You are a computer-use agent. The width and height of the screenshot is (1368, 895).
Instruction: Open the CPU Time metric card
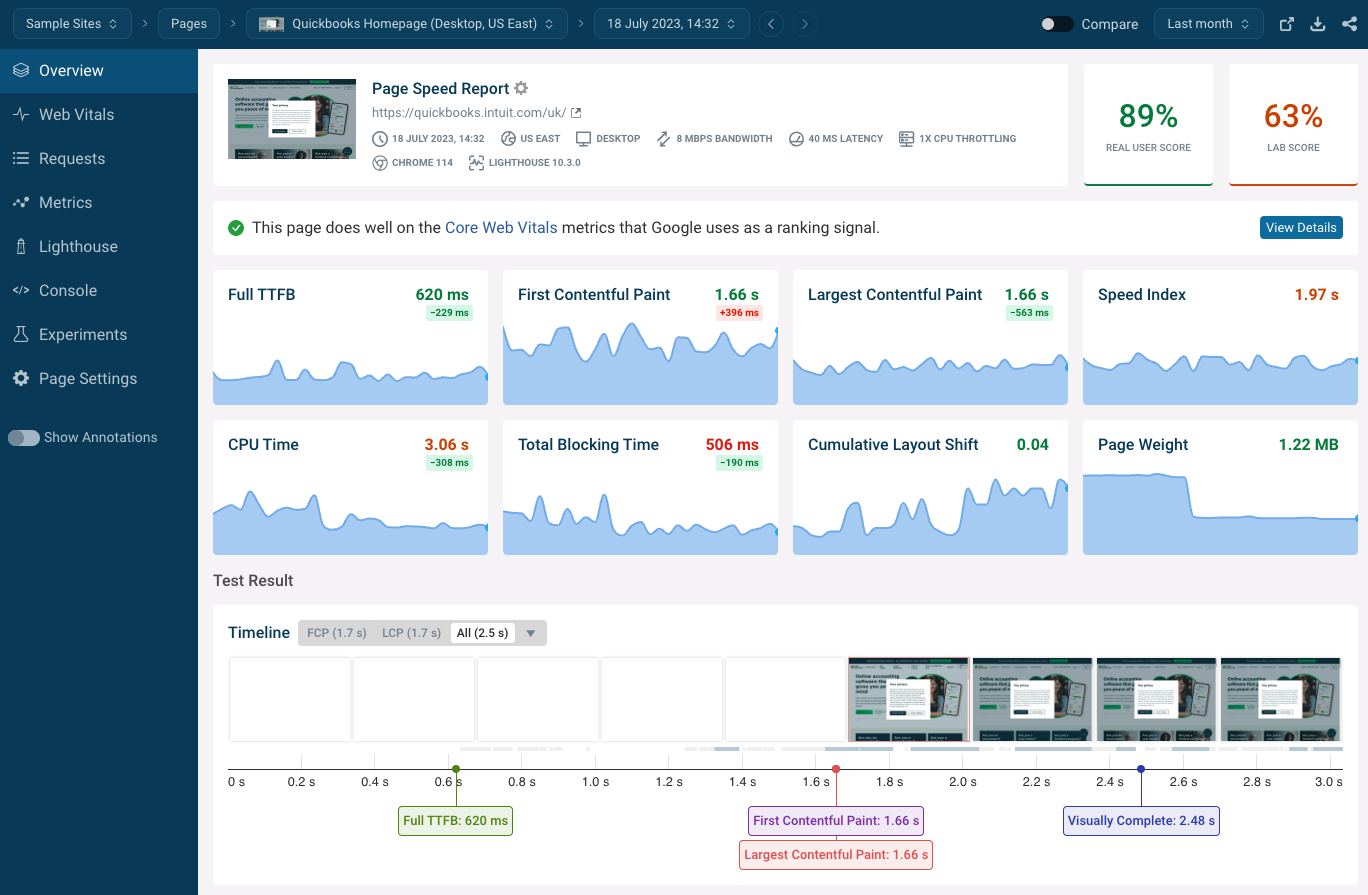click(x=350, y=487)
